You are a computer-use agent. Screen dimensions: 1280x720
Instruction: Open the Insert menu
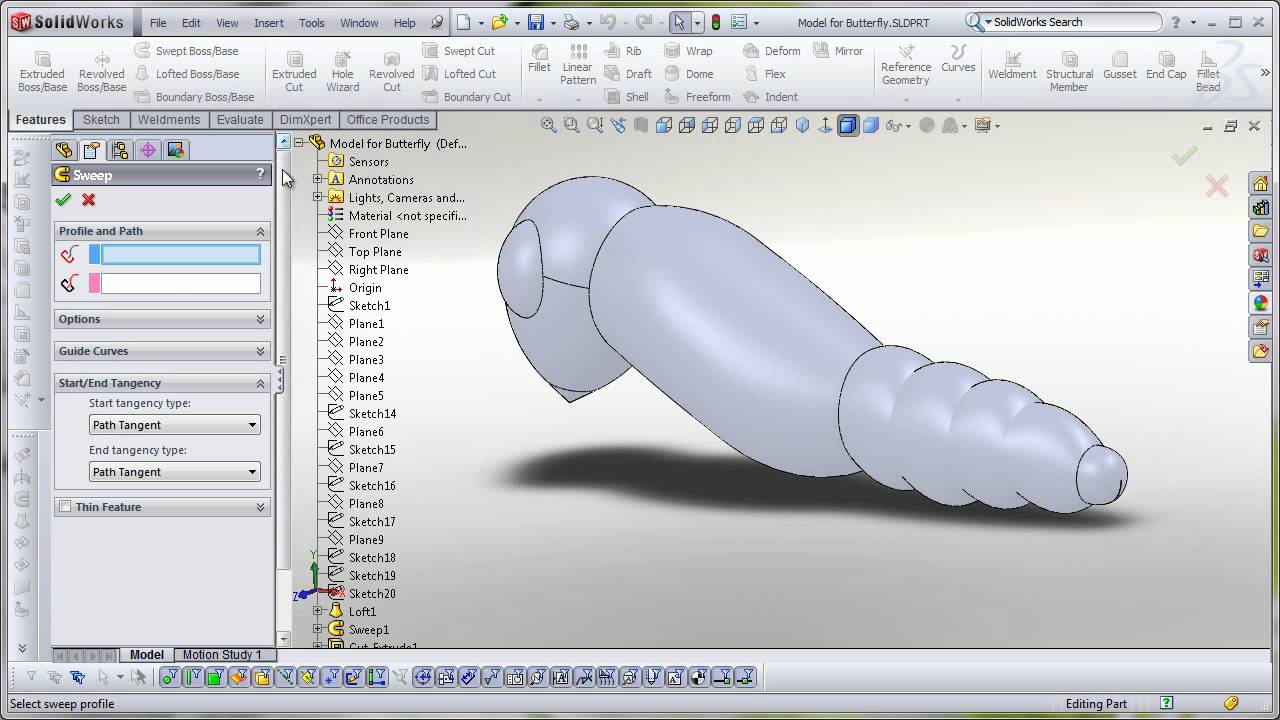click(269, 22)
